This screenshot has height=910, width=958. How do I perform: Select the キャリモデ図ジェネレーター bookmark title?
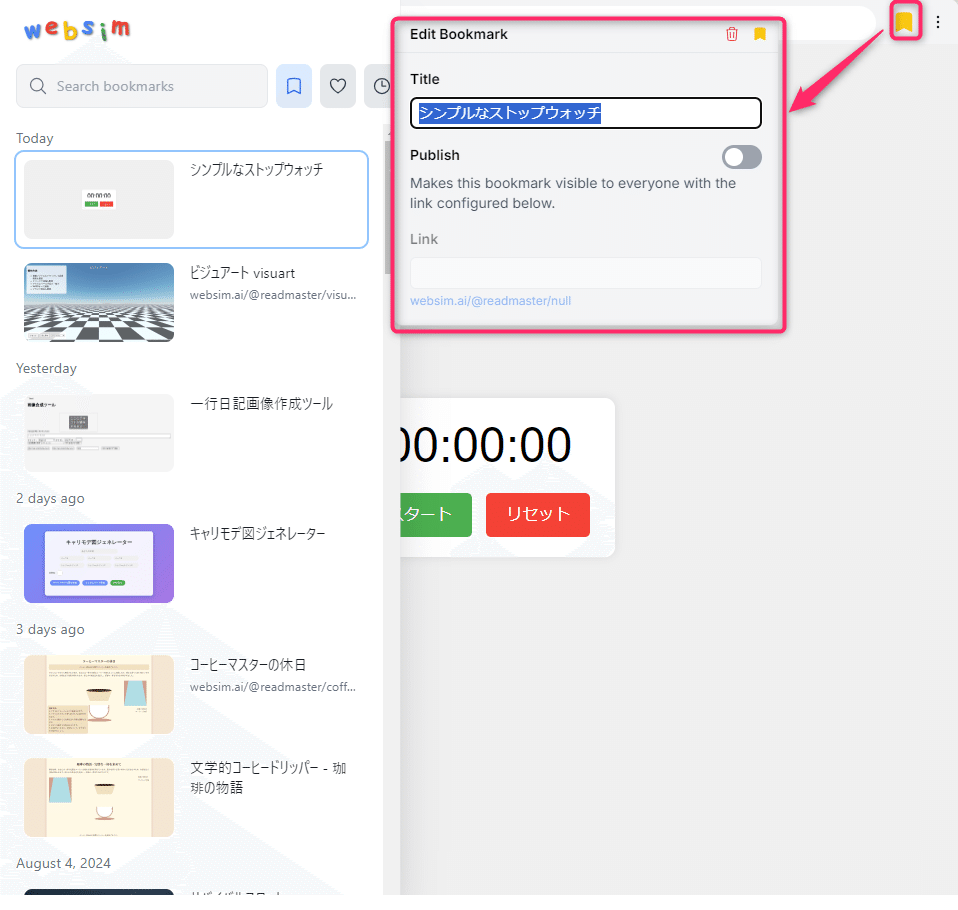click(x=257, y=534)
